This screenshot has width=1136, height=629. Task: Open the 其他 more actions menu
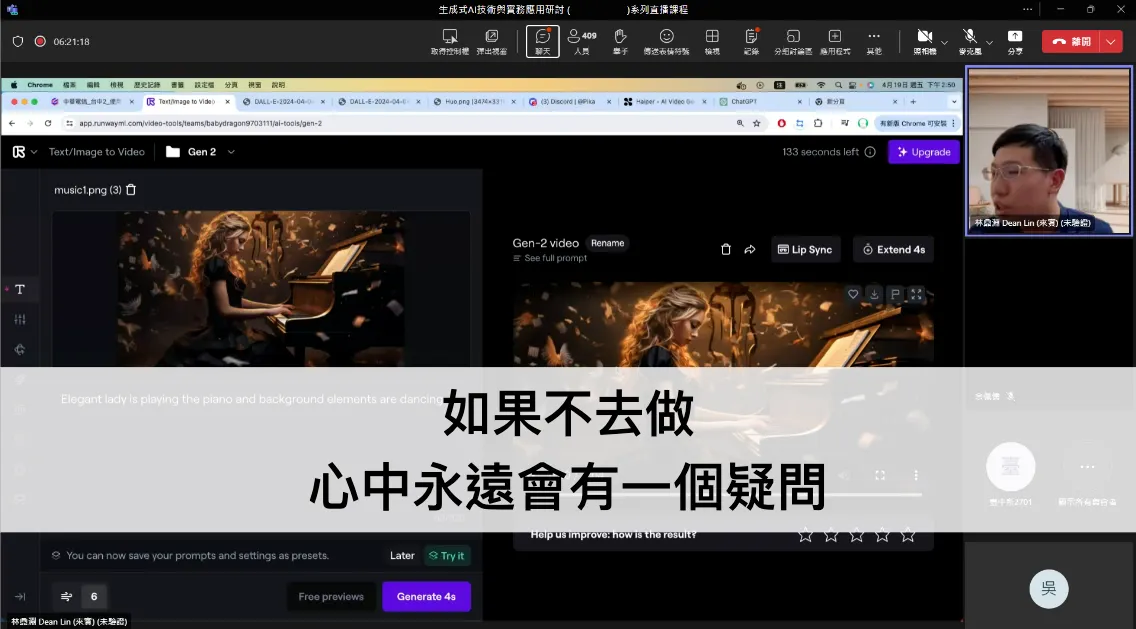coord(874,41)
